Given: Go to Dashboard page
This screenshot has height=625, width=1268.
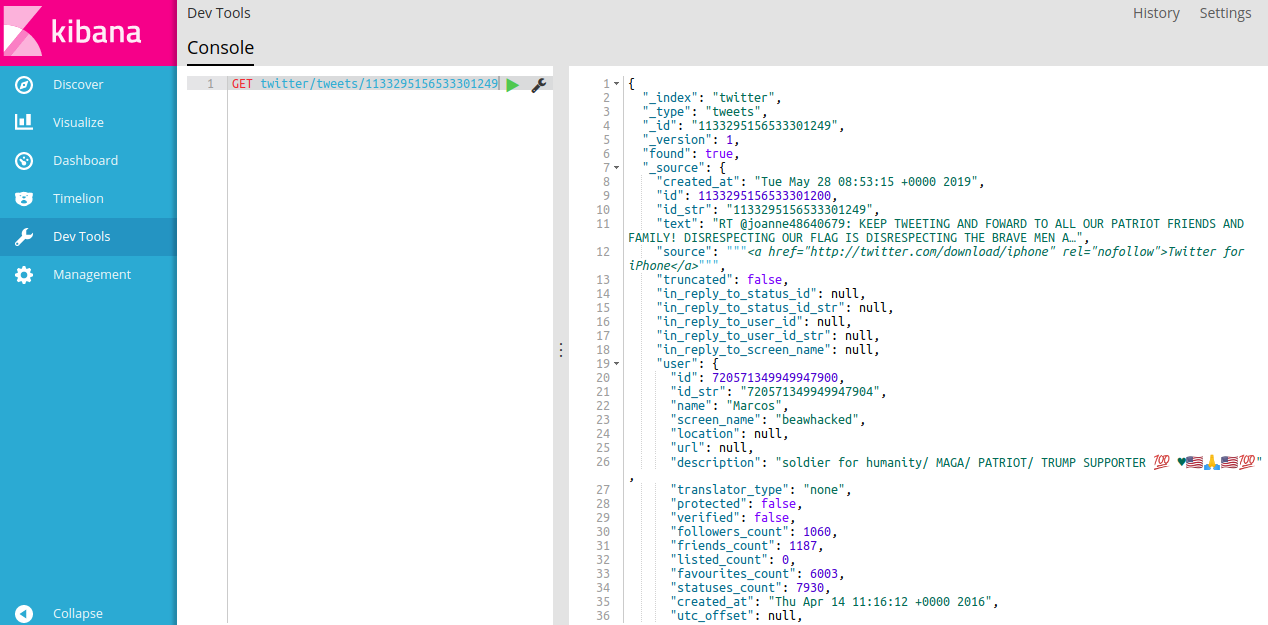Looking at the screenshot, I should pyautogui.click(x=85, y=161).
